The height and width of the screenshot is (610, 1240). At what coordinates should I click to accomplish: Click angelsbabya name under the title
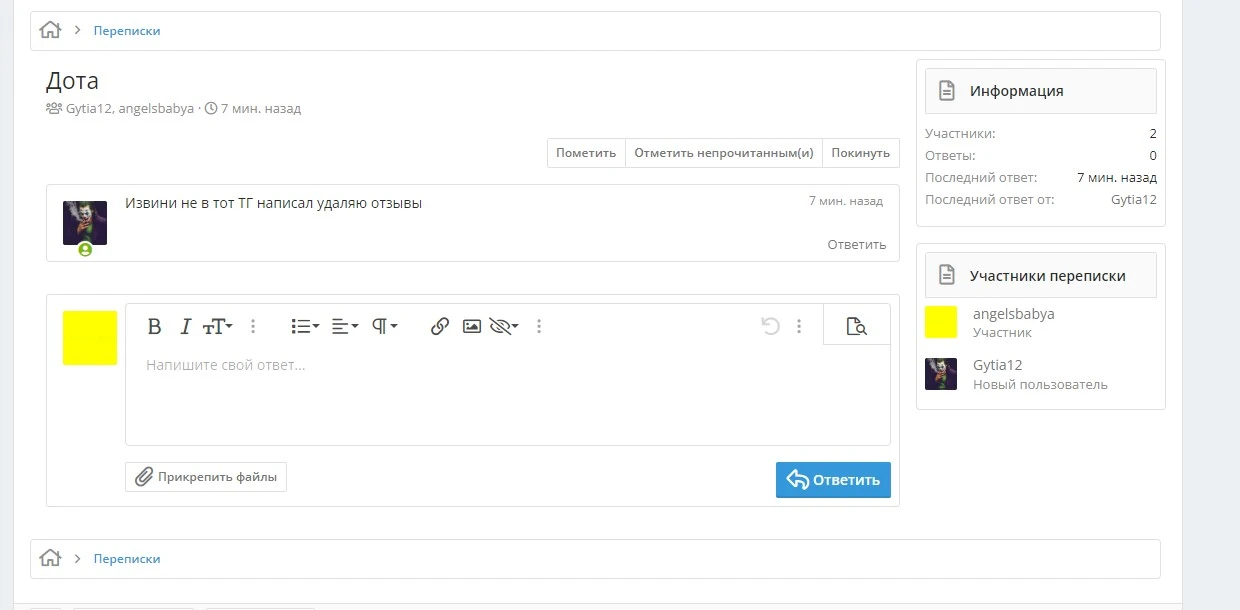156,108
